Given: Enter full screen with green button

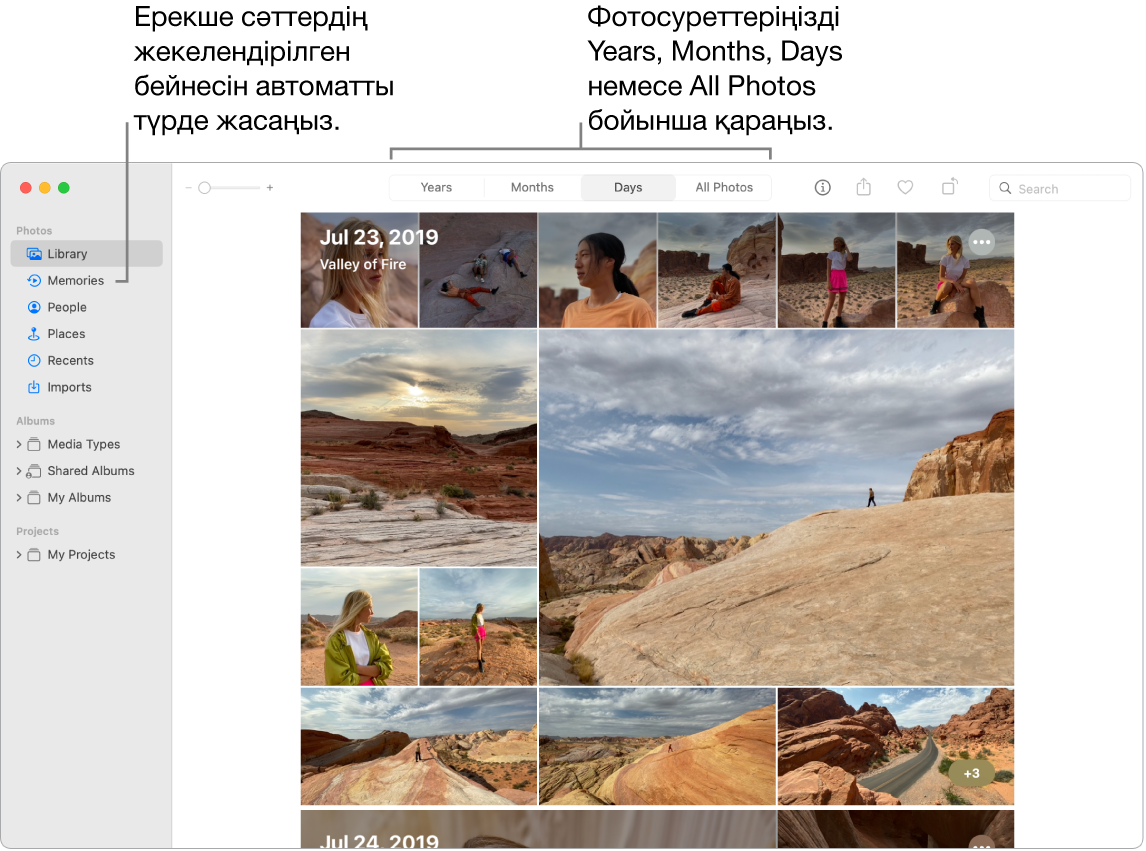Looking at the screenshot, I should click(64, 188).
